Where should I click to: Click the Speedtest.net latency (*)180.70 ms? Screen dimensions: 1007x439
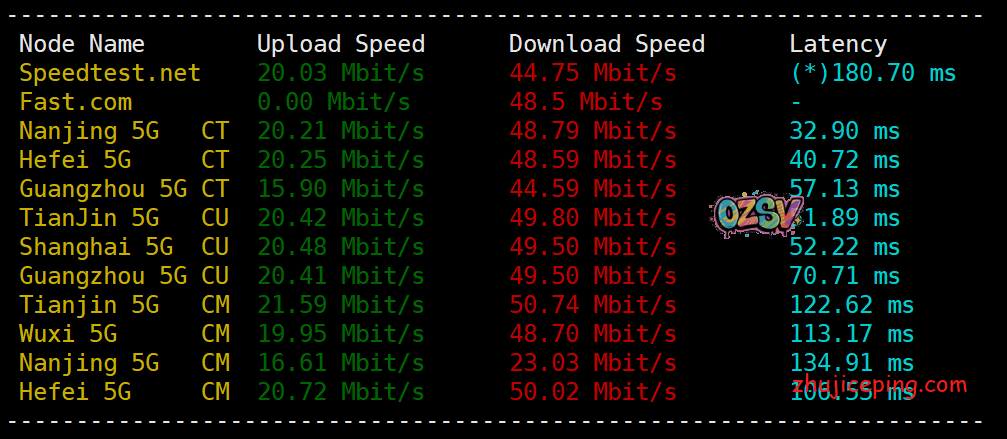873,73
